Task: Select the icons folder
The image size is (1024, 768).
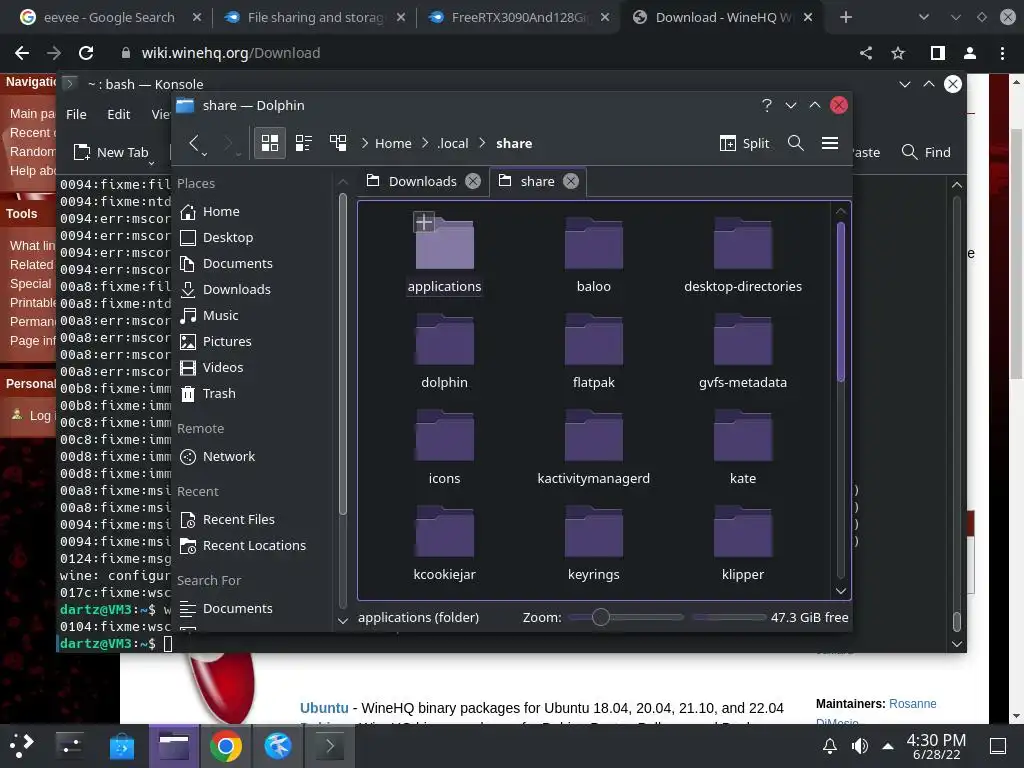Action: pyautogui.click(x=444, y=447)
